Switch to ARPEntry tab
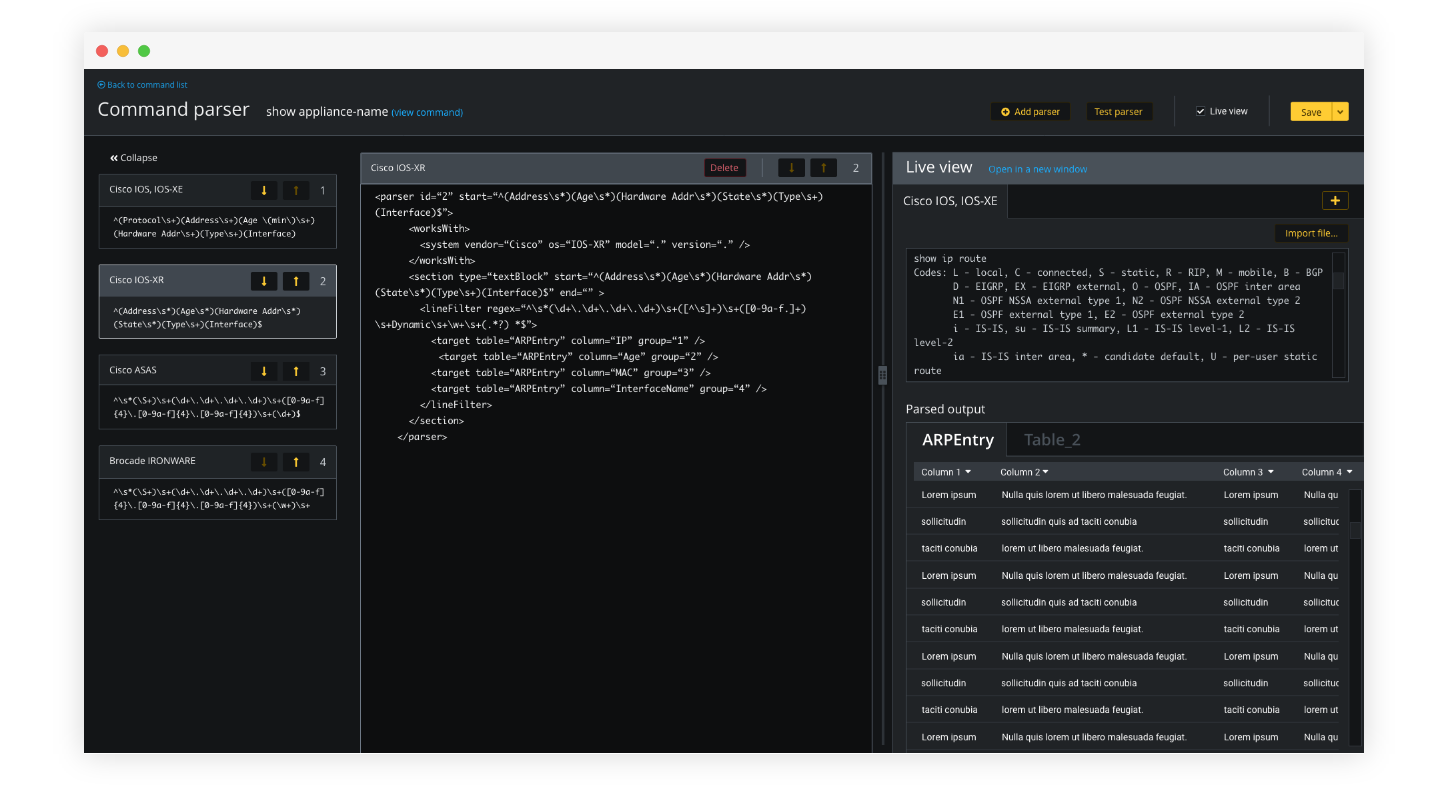 click(x=958, y=440)
